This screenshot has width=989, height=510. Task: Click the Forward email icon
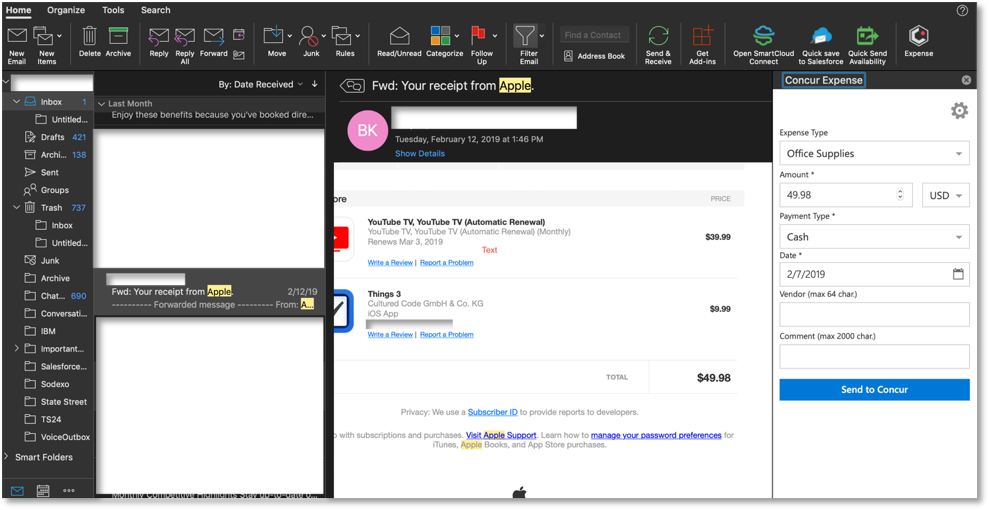(214, 37)
